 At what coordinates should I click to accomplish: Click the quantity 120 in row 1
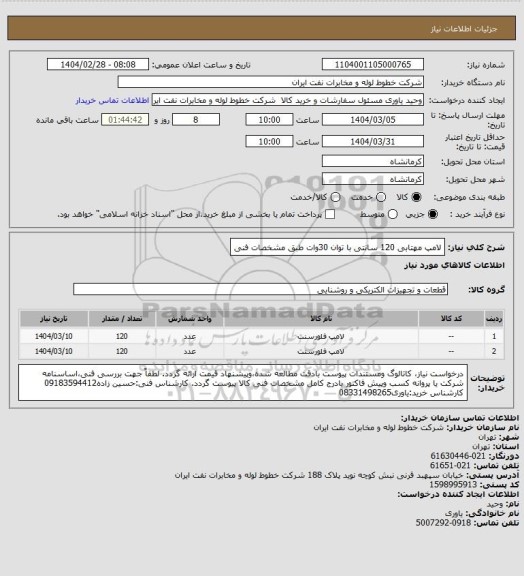pyautogui.click(x=122, y=336)
